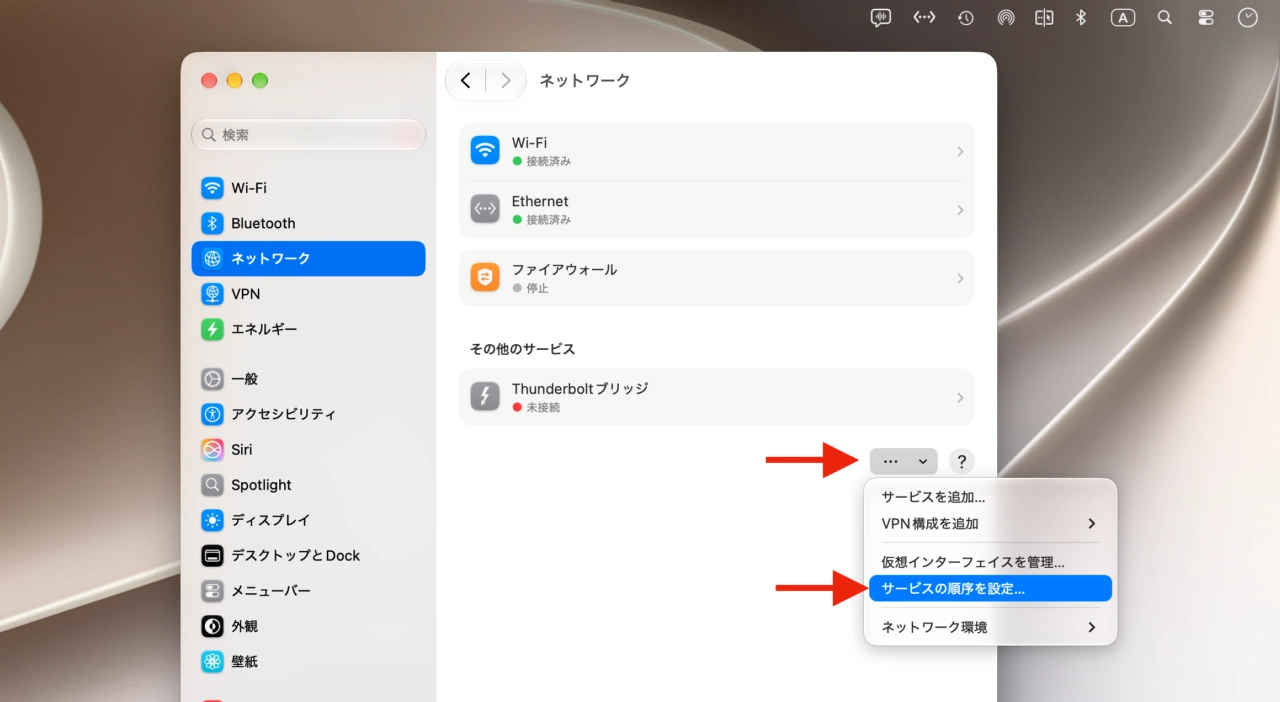The image size is (1280, 702).
Task: Open Control Center in menu bar
Action: [1206, 18]
